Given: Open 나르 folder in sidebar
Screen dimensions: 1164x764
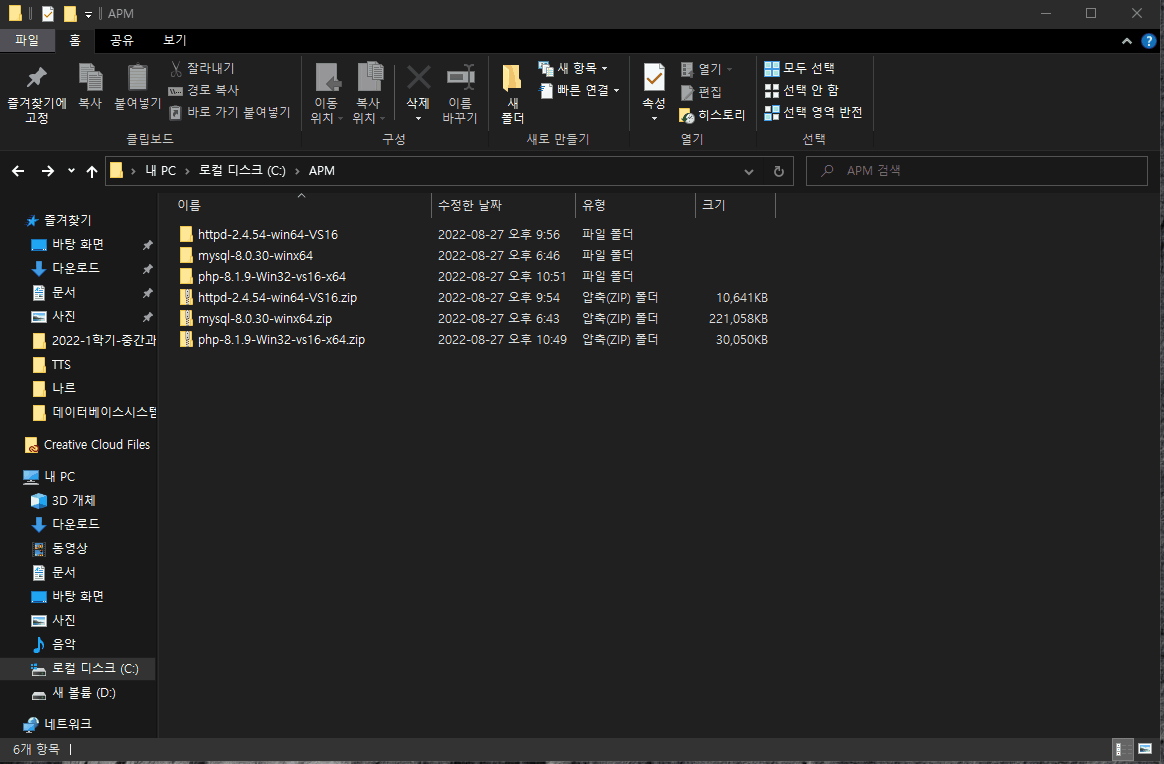Looking at the screenshot, I should point(63,388).
